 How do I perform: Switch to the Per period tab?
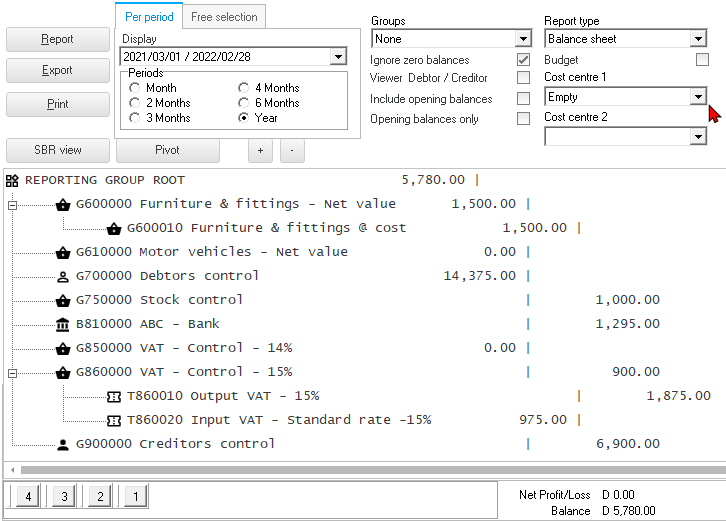(x=149, y=17)
